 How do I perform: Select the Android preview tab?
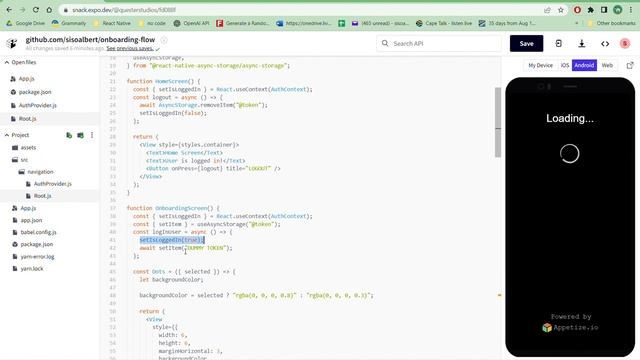tap(584, 65)
